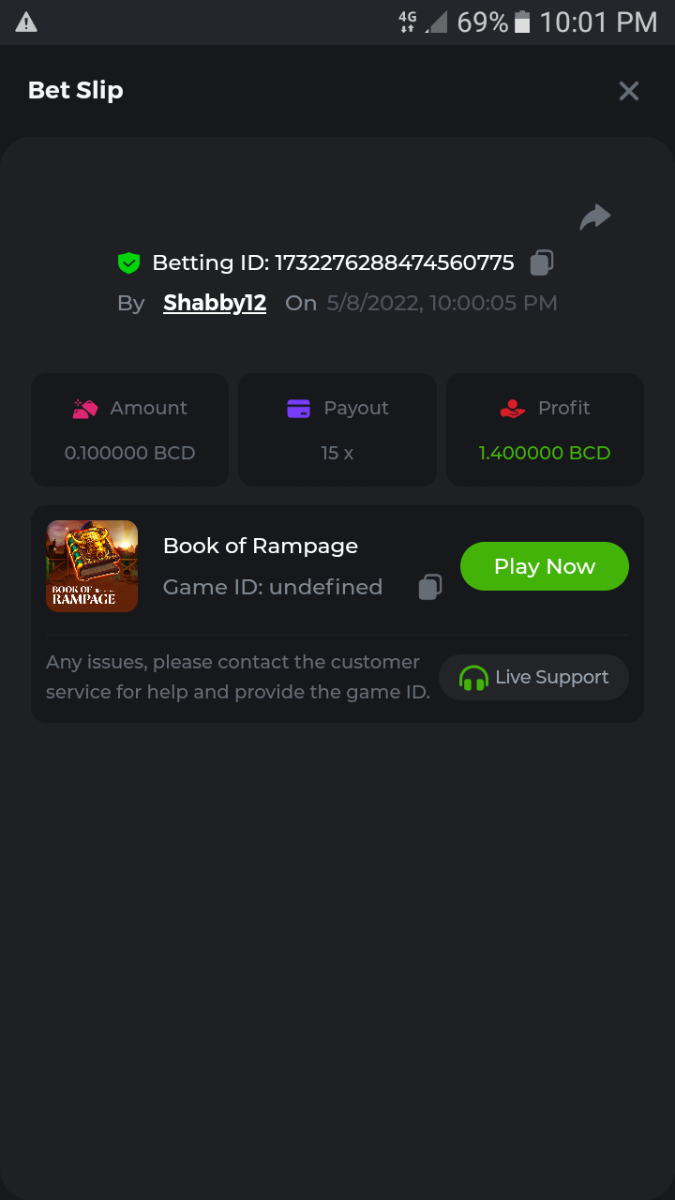This screenshot has height=1200, width=675.
Task: Close the Bet Slip panel
Action: pos(629,91)
